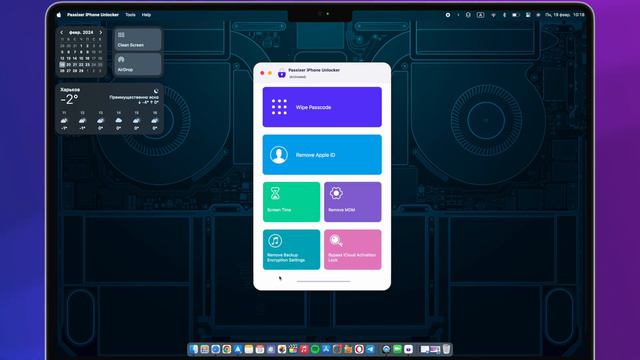Viewport: 640px width, 360px height.
Task: Open Passixer purple icon in the dock
Action: click(408, 349)
